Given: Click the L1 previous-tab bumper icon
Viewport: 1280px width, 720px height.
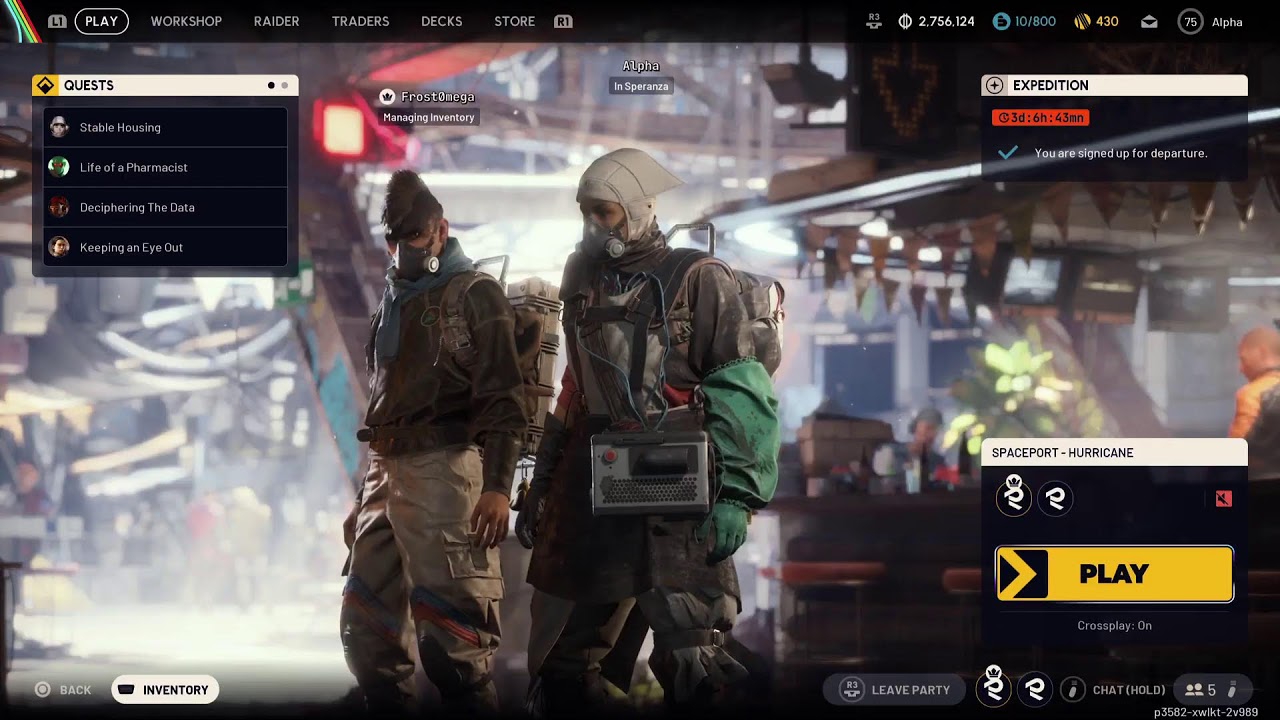Looking at the screenshot, I should pyautogui.click(x=57, y=21).
